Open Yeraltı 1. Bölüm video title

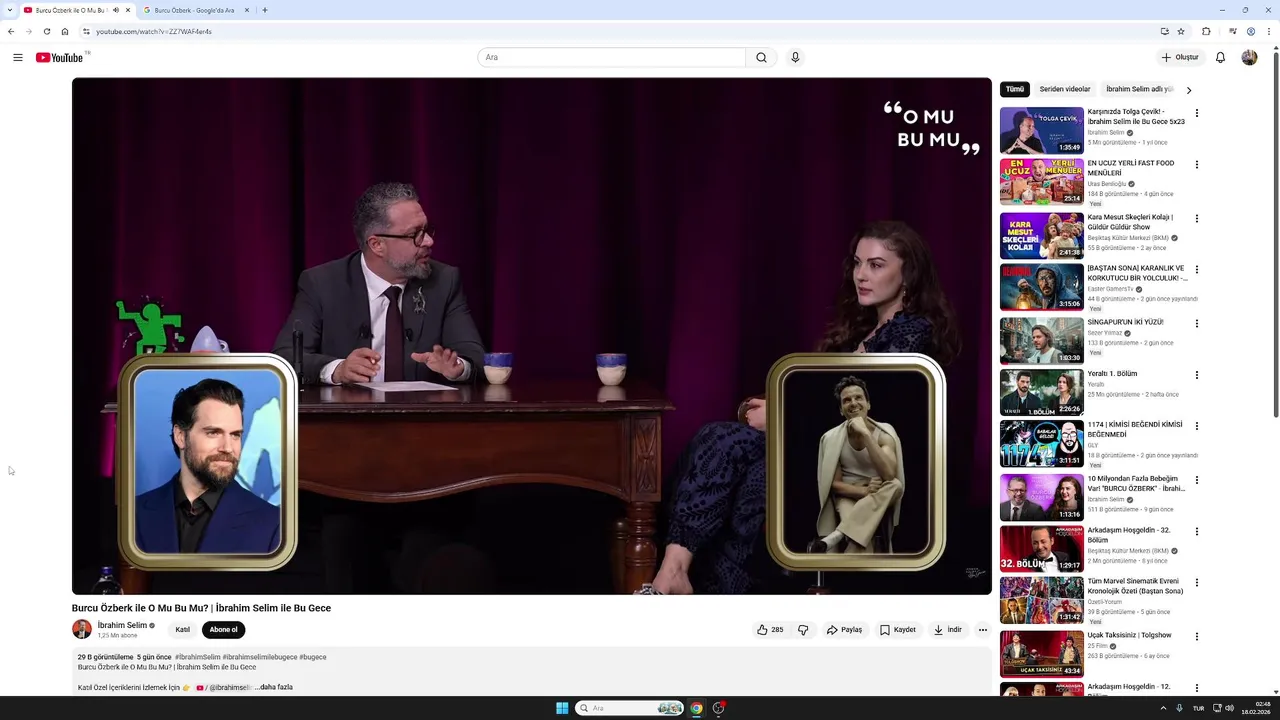tap(1112, 373)
